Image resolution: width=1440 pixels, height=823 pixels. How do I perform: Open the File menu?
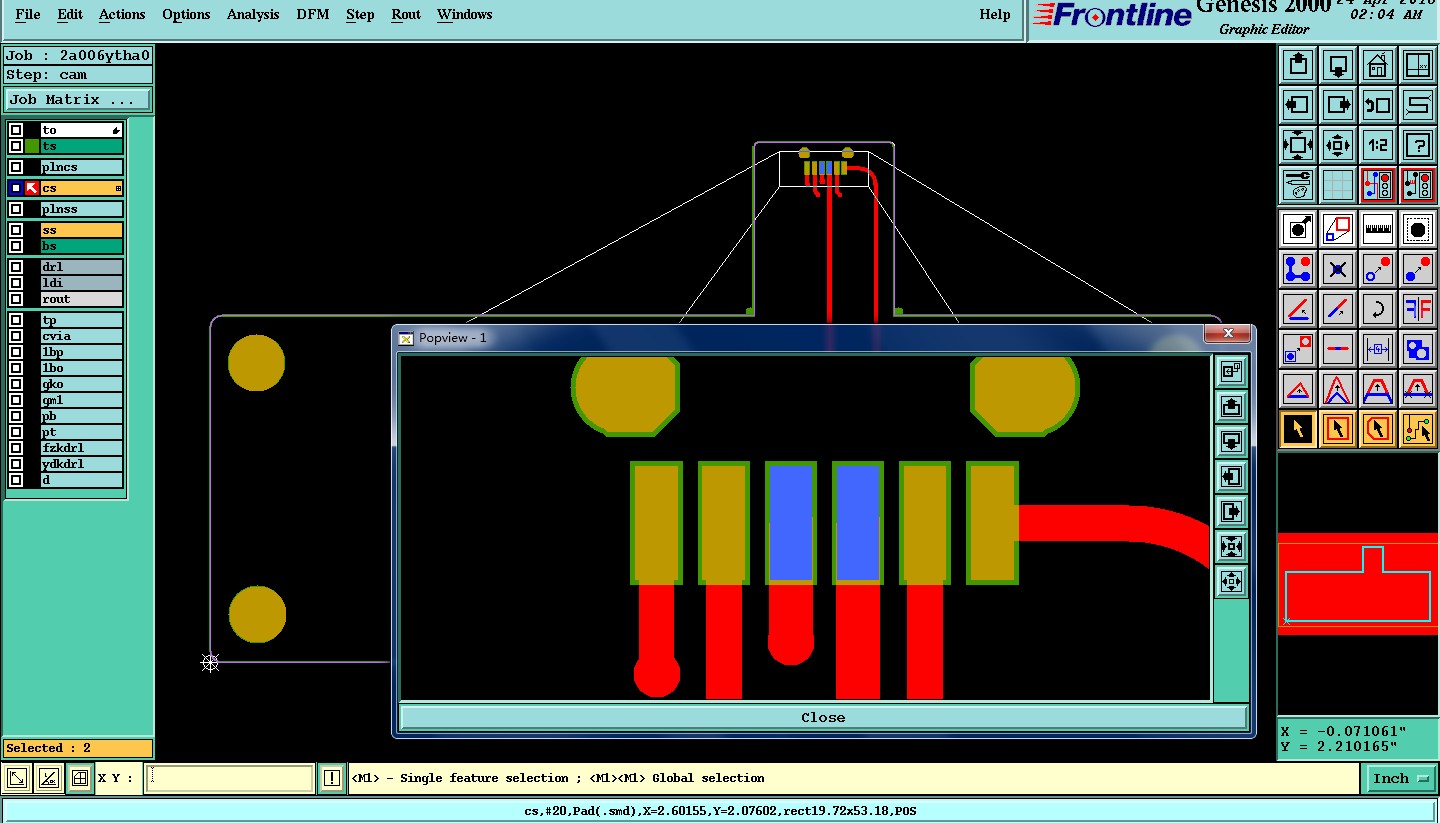28,14
